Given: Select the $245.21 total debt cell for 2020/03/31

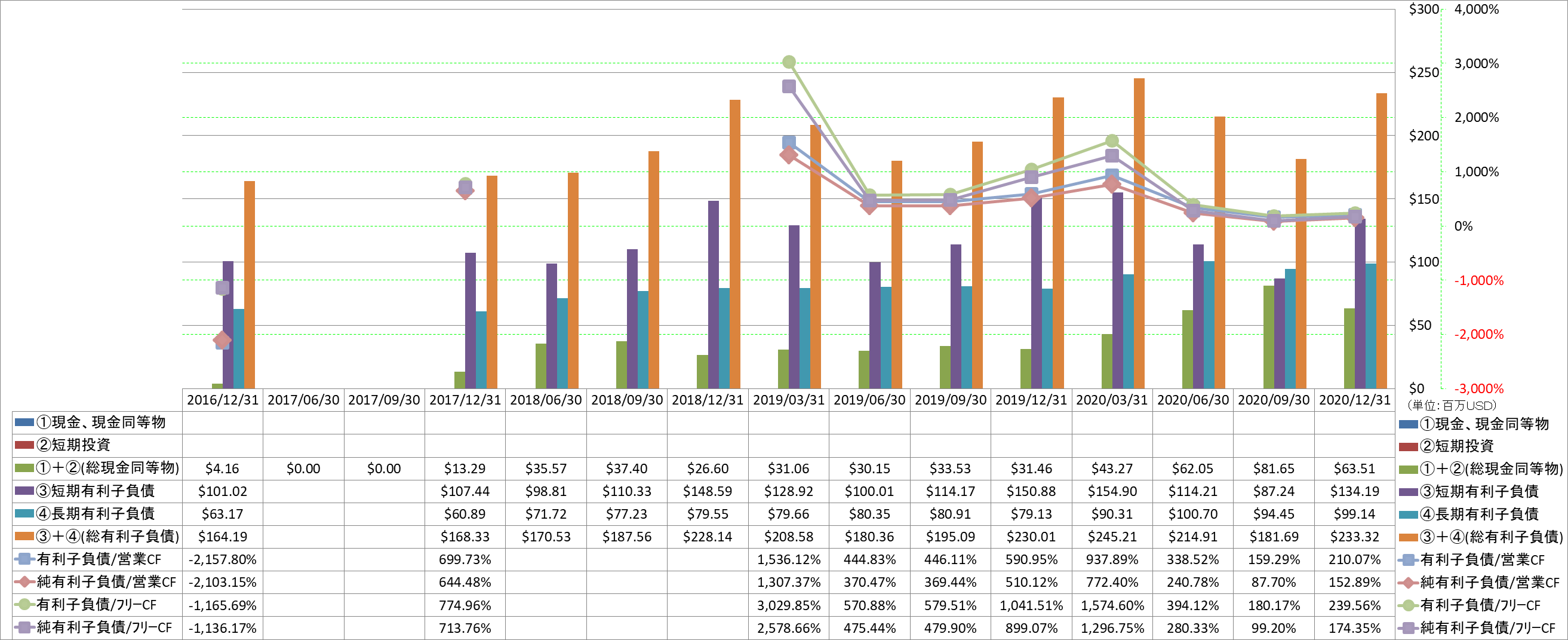Looking at the screenshot, I should (1112, 537).
